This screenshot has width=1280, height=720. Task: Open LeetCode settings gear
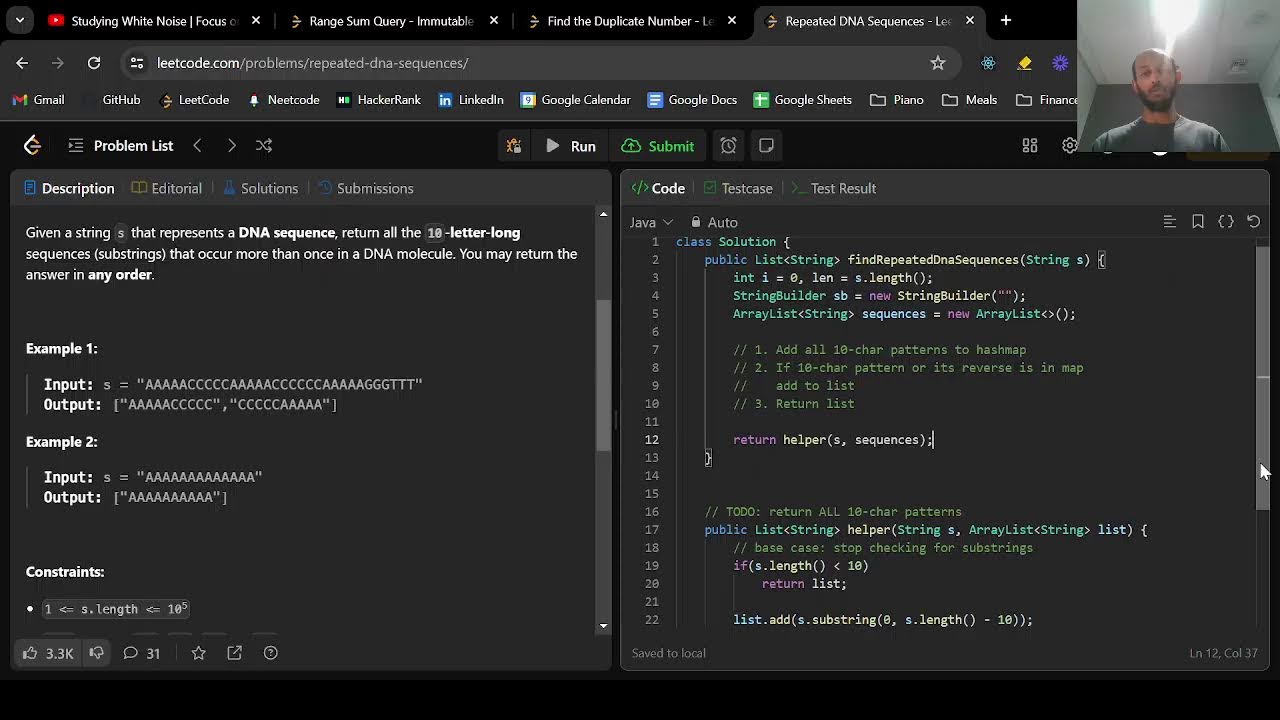pyautogui.click(x=1069, y=146)
